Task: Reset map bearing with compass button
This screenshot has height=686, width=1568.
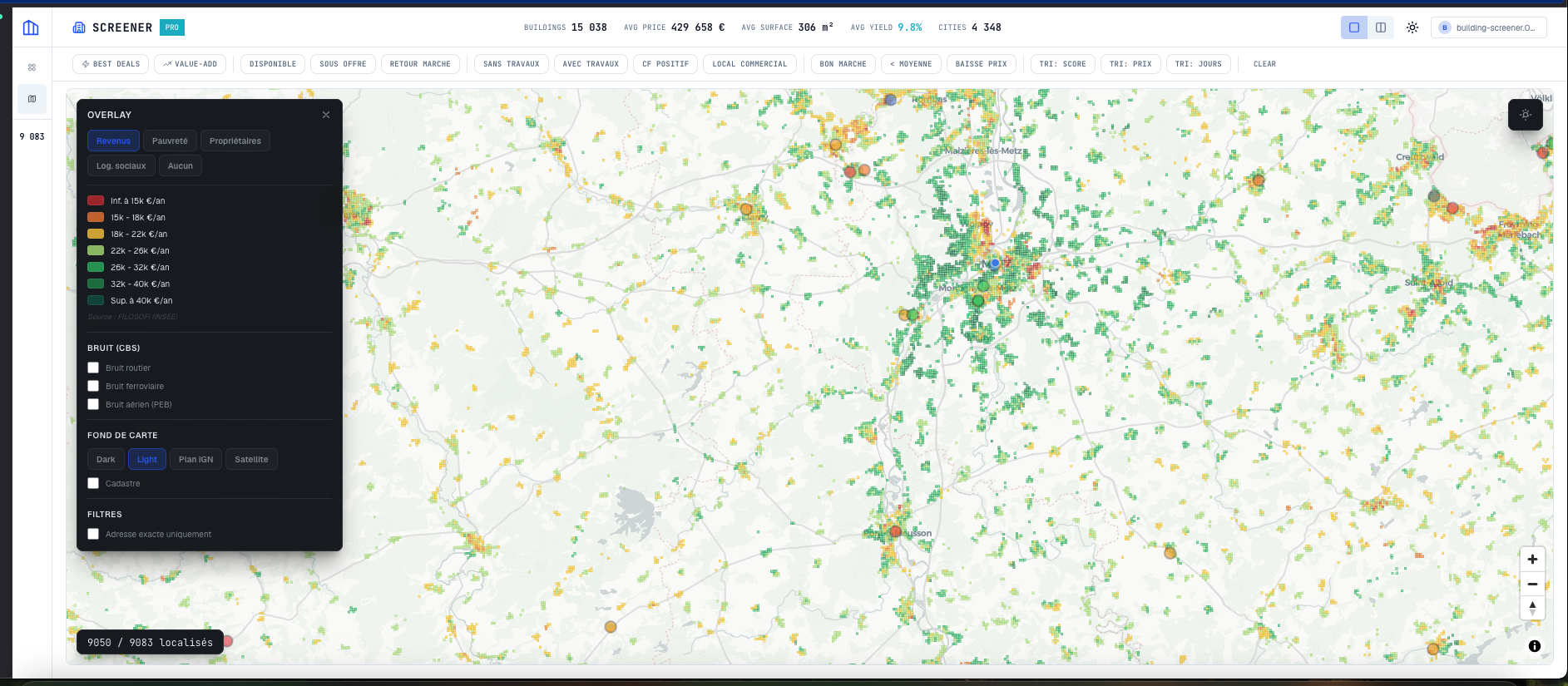Action: (1532, 608)
